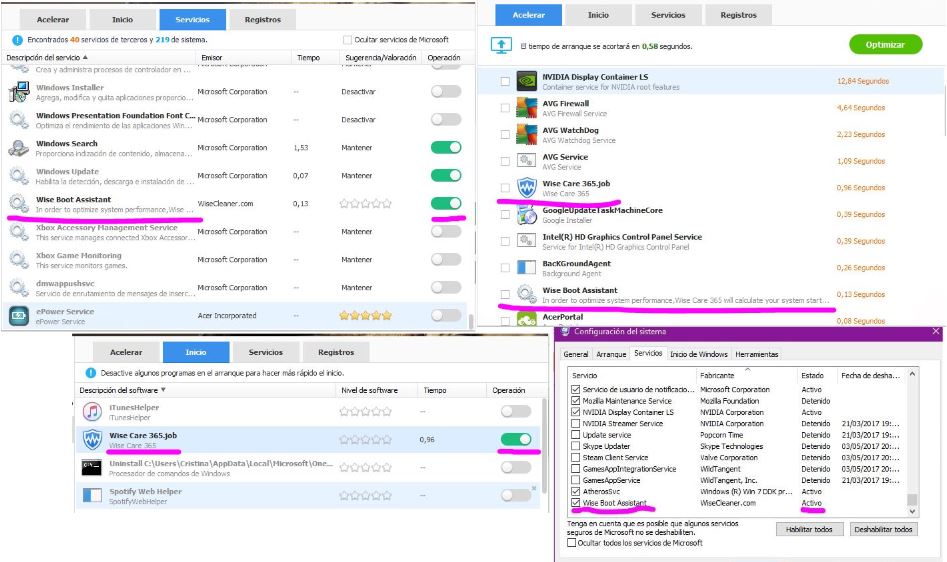Viewport: 947px width, 562px height.
Task: Click the Wise Boot Assistant icon in Acelerar list
Action: click(x=527, y=294)
